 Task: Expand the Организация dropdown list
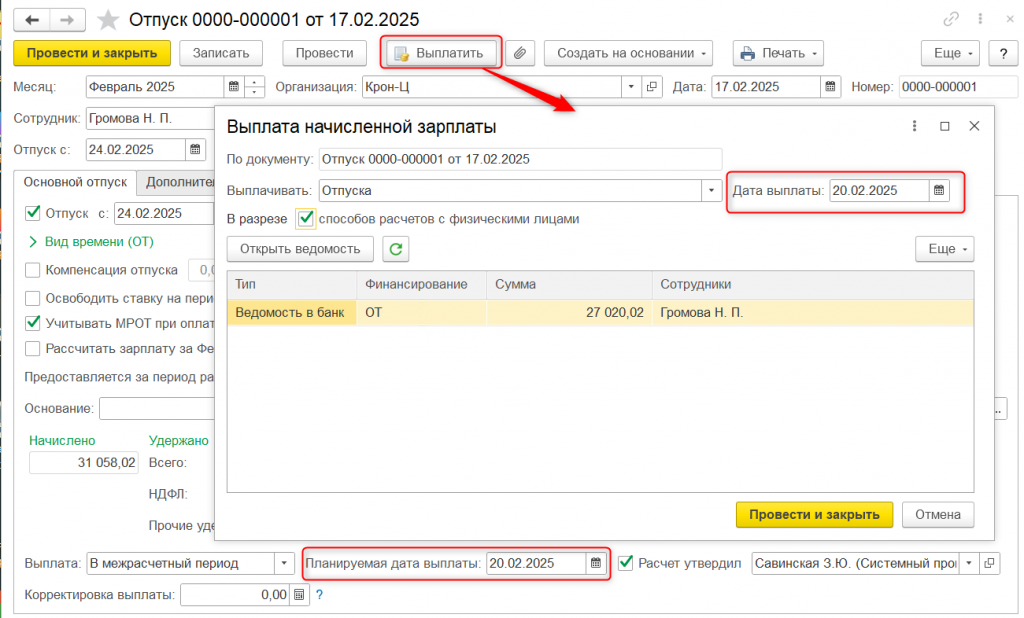[631, 86]
